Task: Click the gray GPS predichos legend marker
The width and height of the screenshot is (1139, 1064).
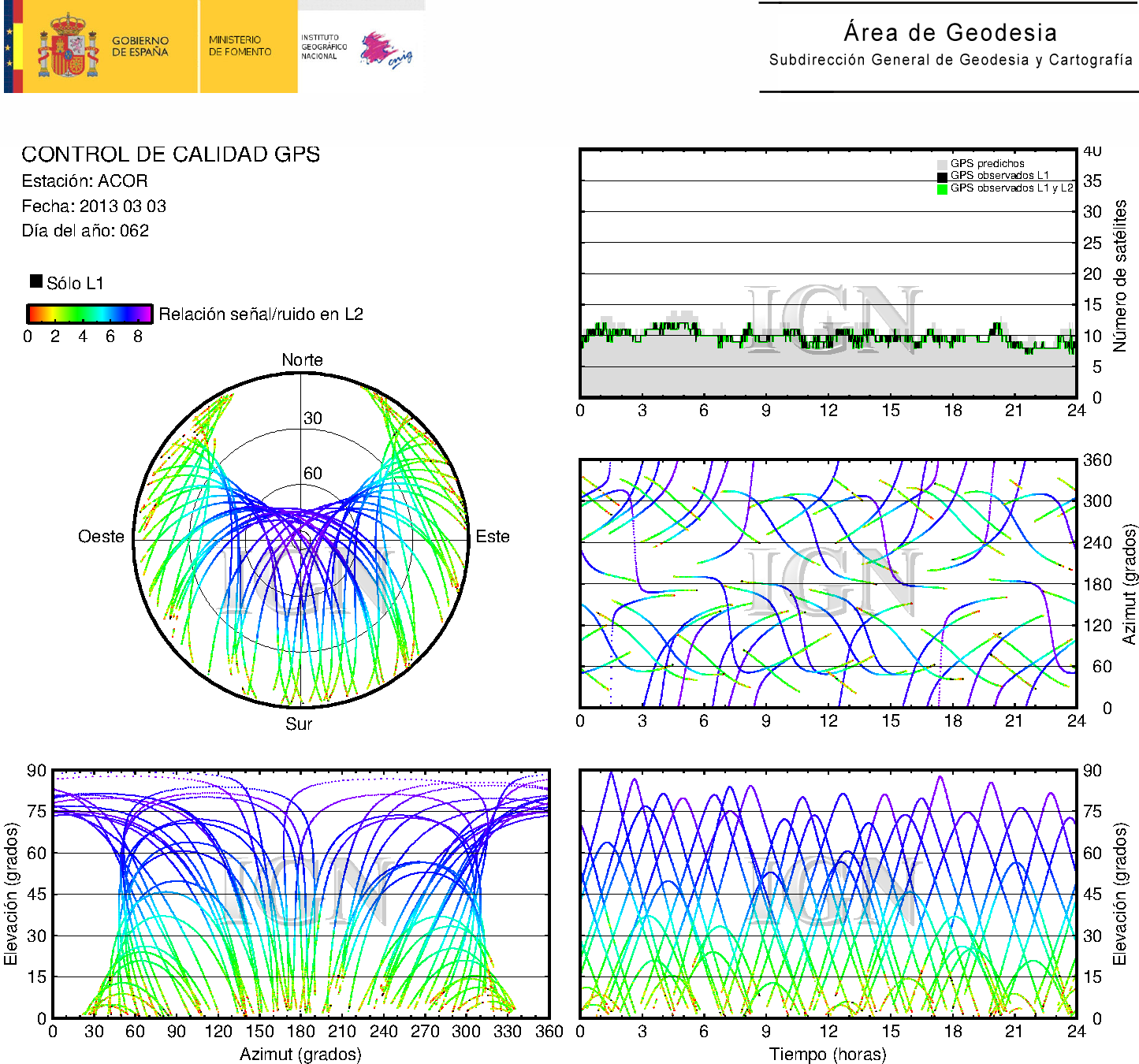Action: click(942, 164)
